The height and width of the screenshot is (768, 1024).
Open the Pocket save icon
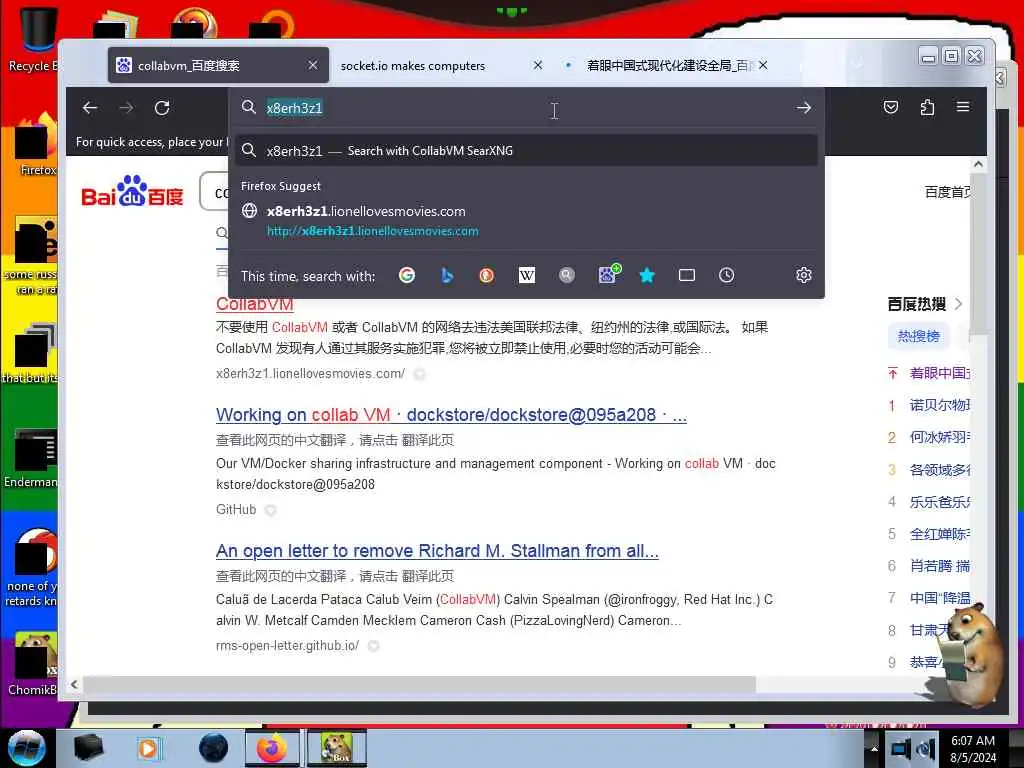[891, 107]
